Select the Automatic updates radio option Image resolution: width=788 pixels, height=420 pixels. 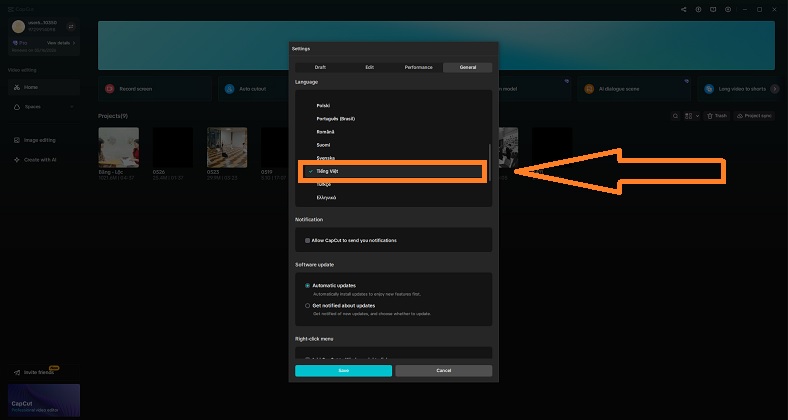(x=308, y=285)
